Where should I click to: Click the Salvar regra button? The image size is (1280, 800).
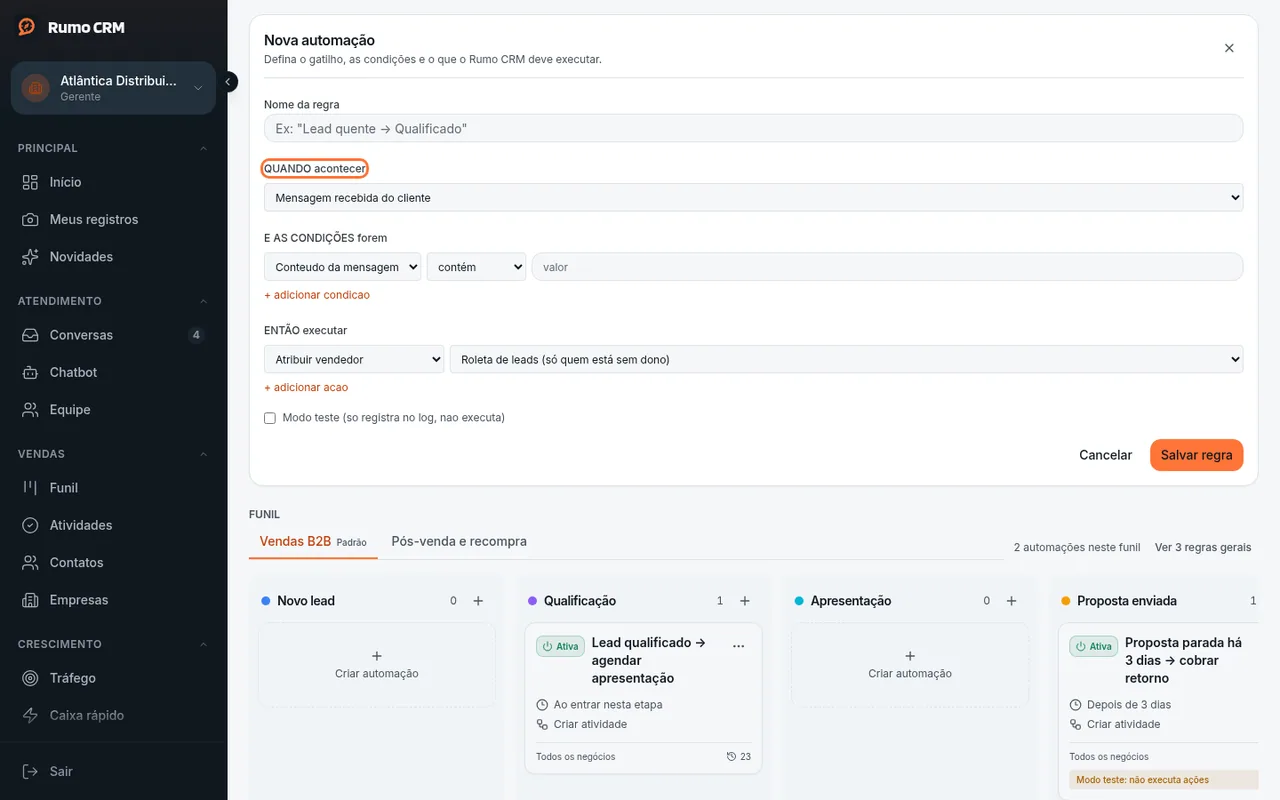(x=1196, y=455)
